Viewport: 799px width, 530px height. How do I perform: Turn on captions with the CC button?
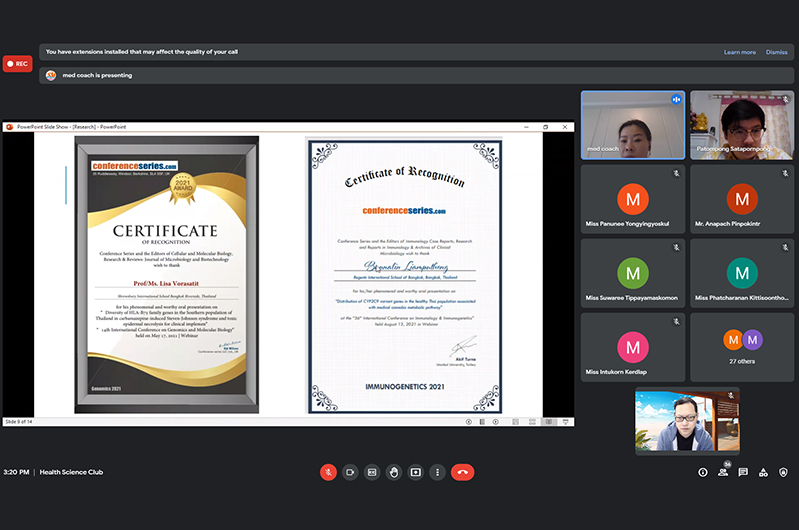click(372, 472)
